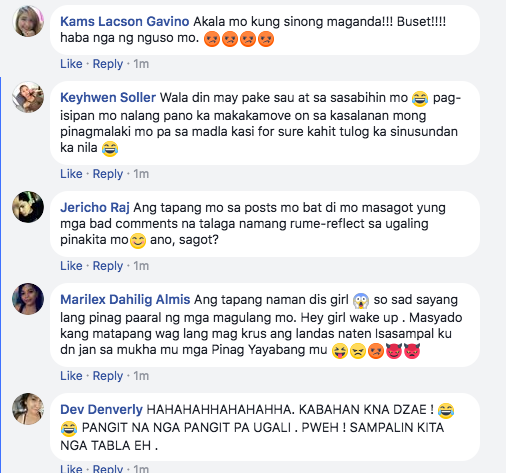Image resolution: width=506 pixels, height=473 pixels.
Task: Open Dev Denverly's profile picture
Action: tap(28, 409)
